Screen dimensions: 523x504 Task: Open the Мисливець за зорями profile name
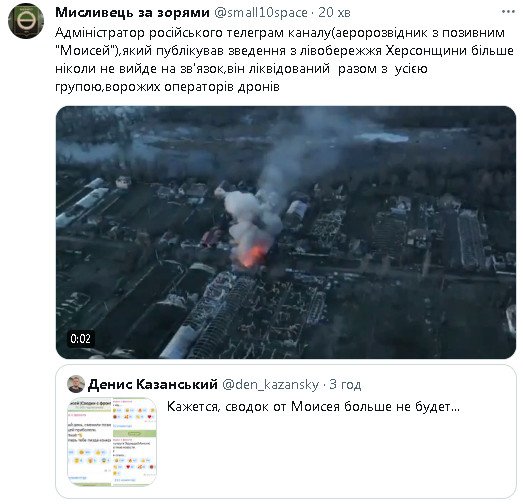click(132, 13)
